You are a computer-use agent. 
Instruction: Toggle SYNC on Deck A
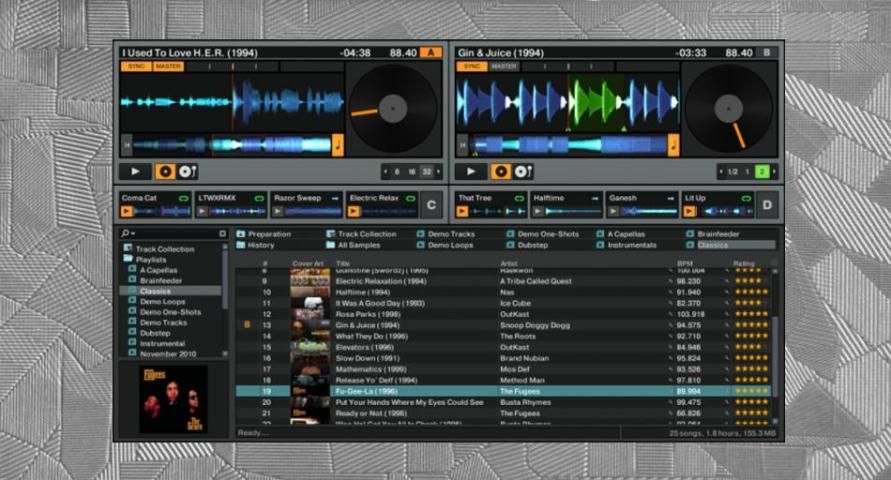[x=136, y=67]
